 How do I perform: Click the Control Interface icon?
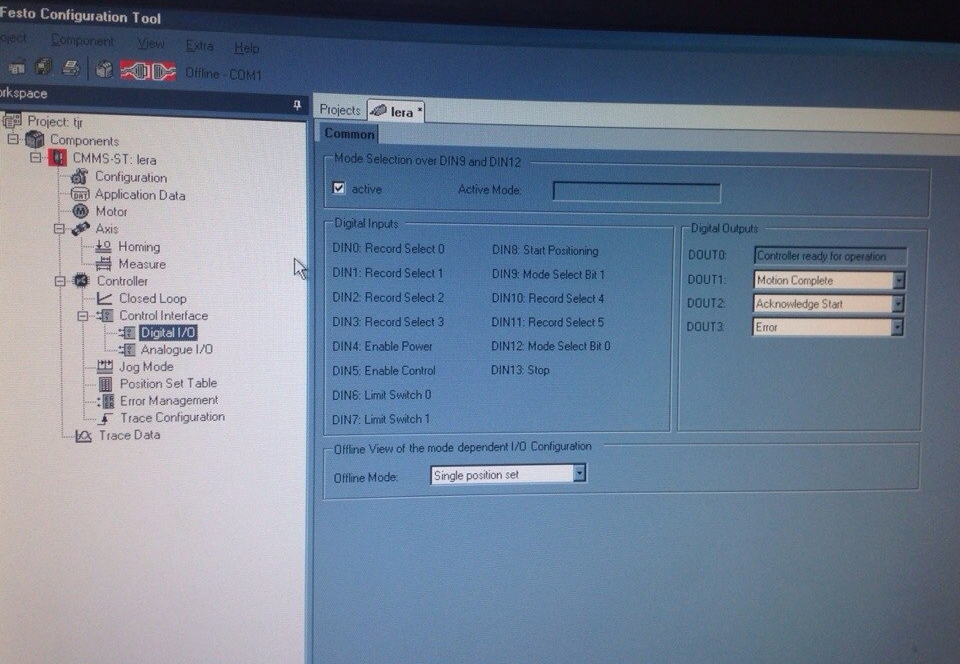[x=105, y=316]
